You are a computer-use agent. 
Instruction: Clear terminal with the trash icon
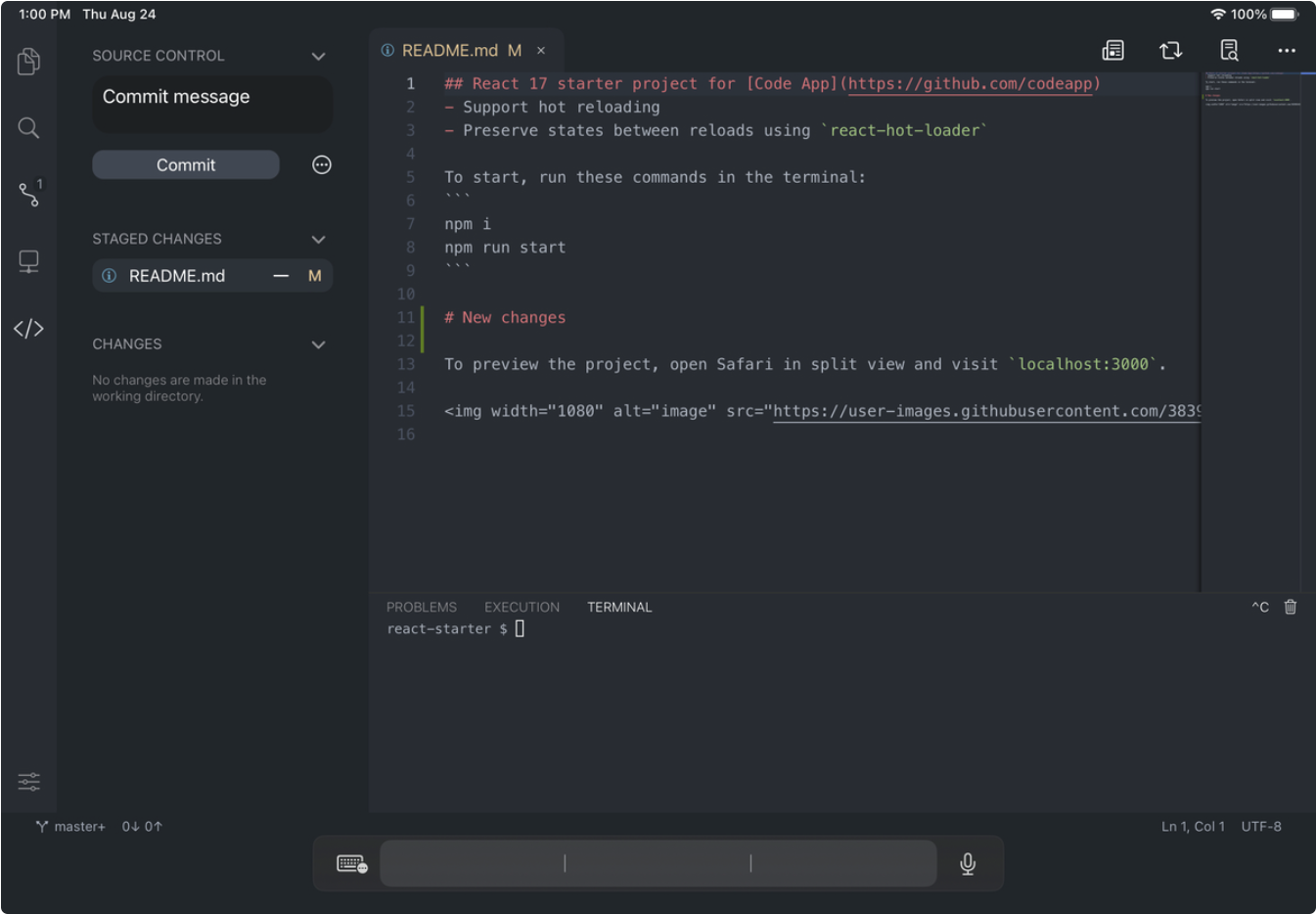point(1291,607)
